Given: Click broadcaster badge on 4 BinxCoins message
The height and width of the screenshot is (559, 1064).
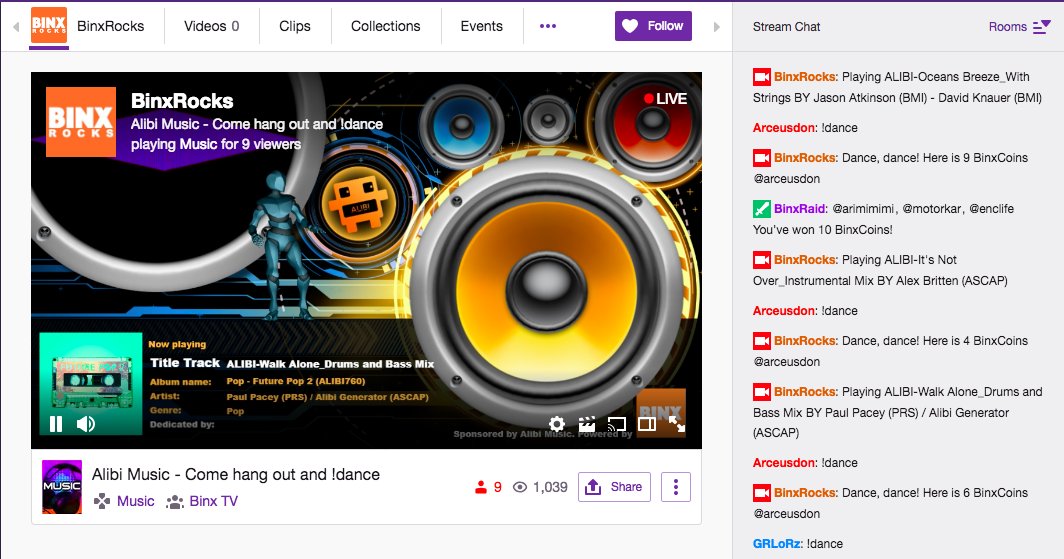Looking at the screenshot, I should (x=761, y=341).
